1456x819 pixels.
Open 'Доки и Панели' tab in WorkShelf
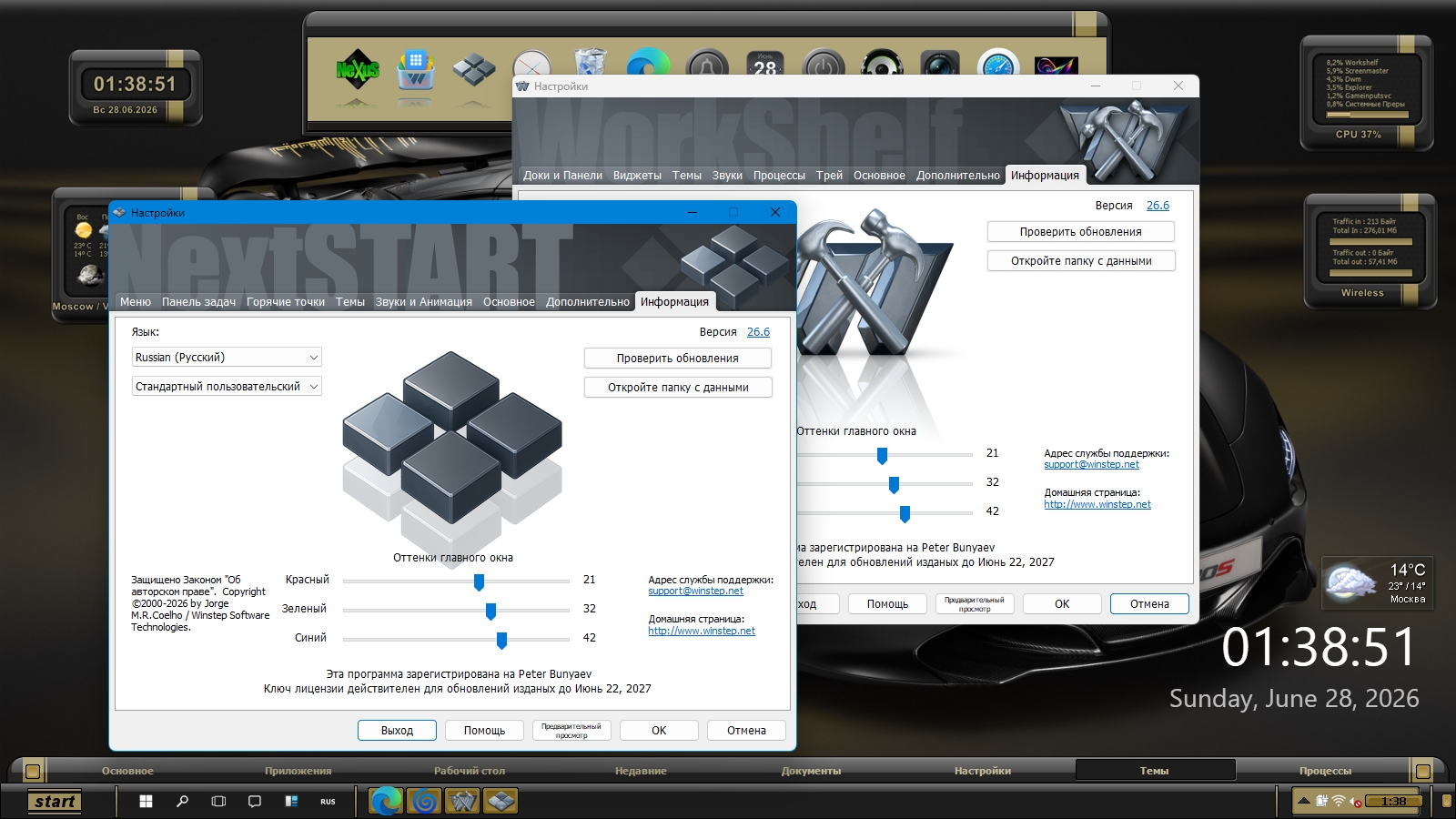[562, 176]
